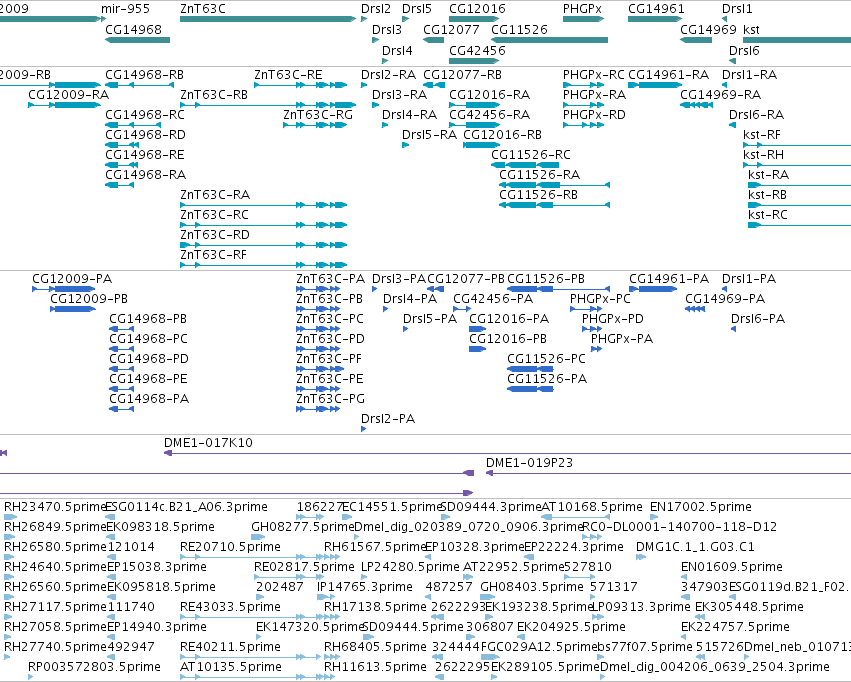
Task: Select transcript Drsl6-RA
Action: [732, 125]
